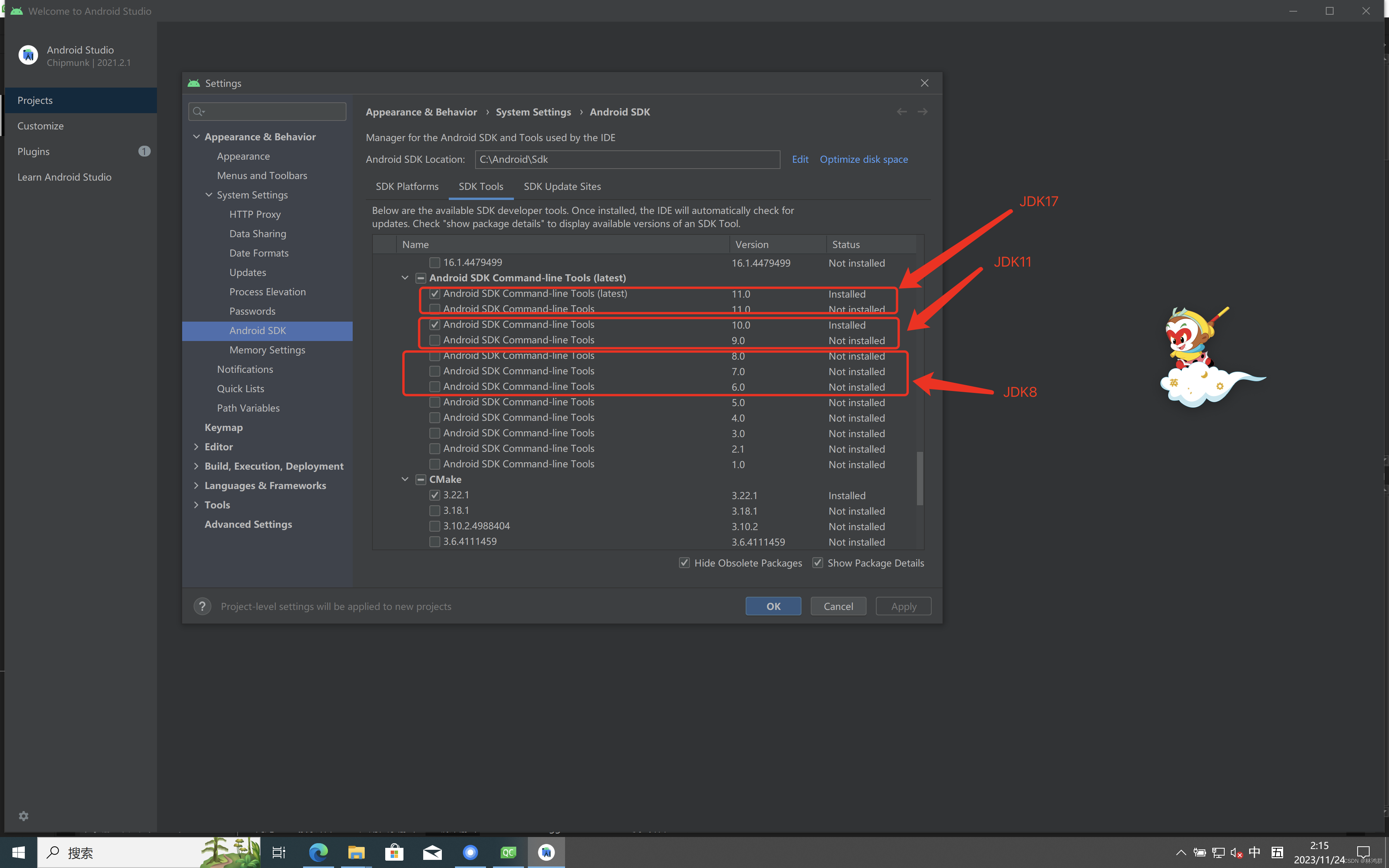Select Advanced Settings in tree
This screenshot has width=1389, height=868.
click(248, 524)
